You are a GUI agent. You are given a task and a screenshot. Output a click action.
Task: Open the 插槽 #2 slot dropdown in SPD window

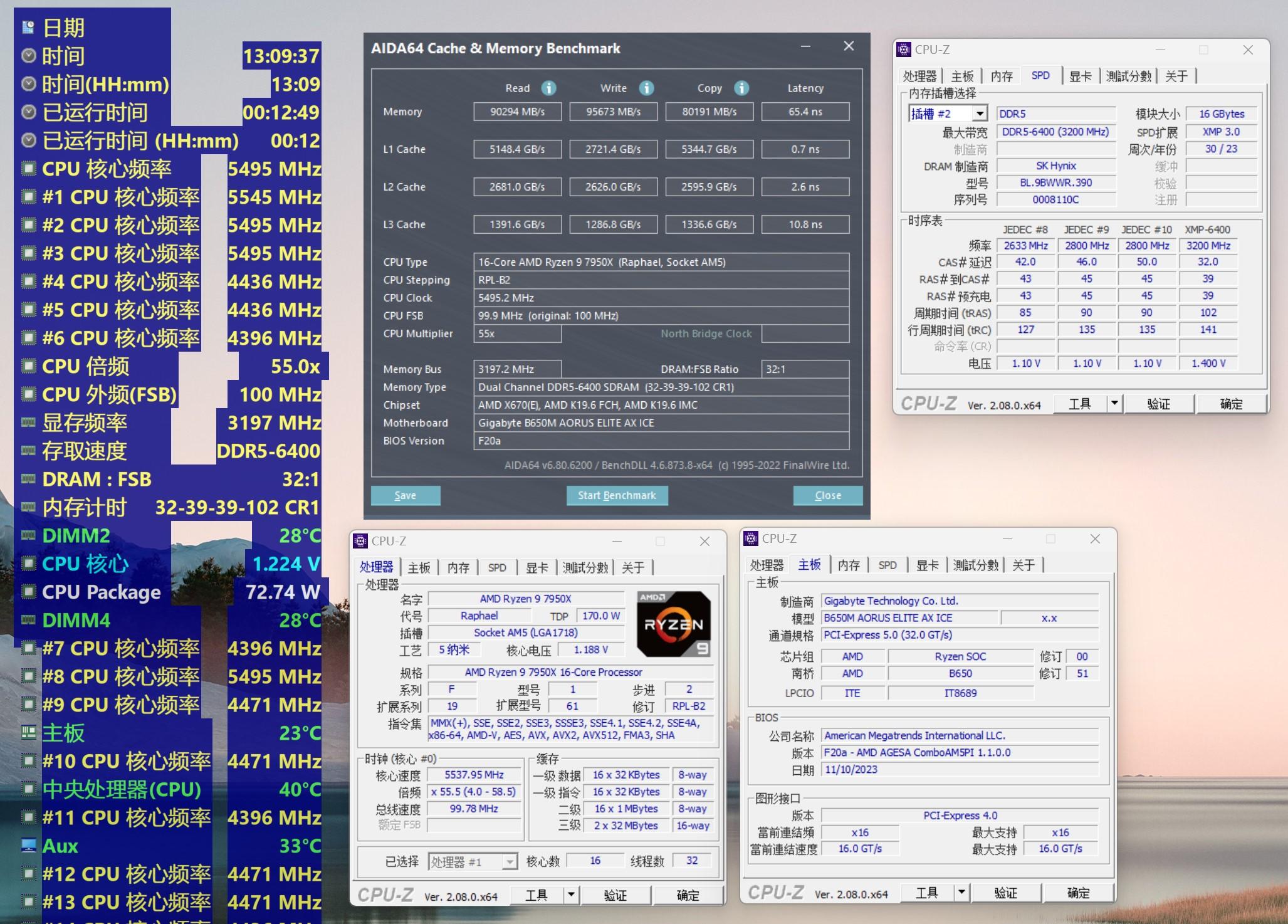point(980,113)
